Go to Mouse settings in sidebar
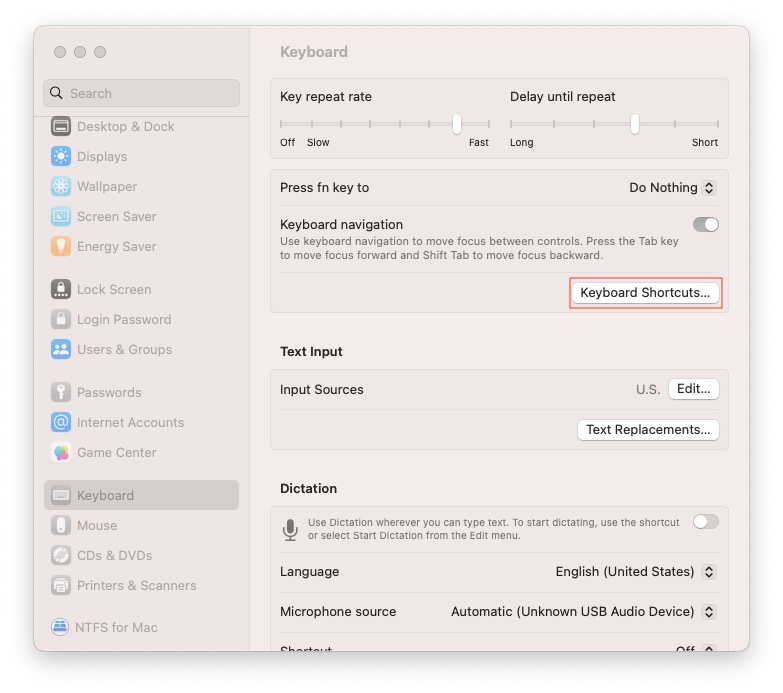The width and height of the screenshot is (783, 693). 97,525
